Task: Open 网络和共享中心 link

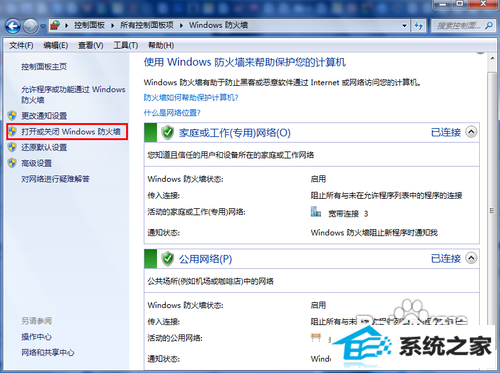Action: tap(48, 352)
